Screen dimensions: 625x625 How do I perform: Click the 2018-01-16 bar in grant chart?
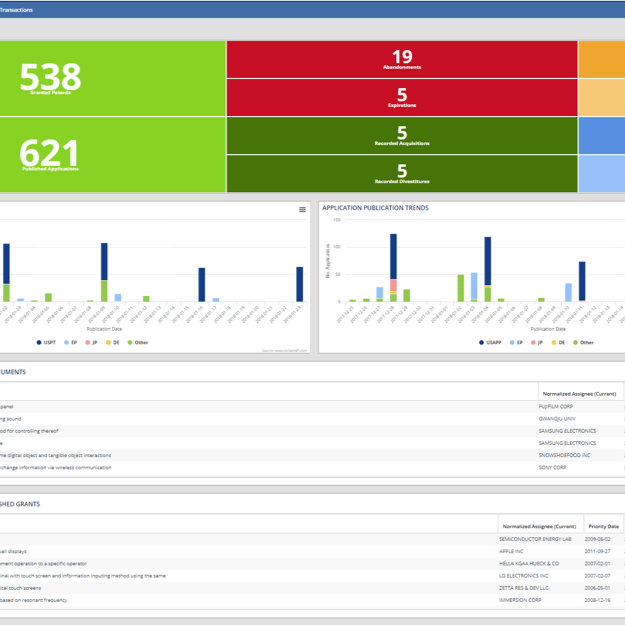202,285
